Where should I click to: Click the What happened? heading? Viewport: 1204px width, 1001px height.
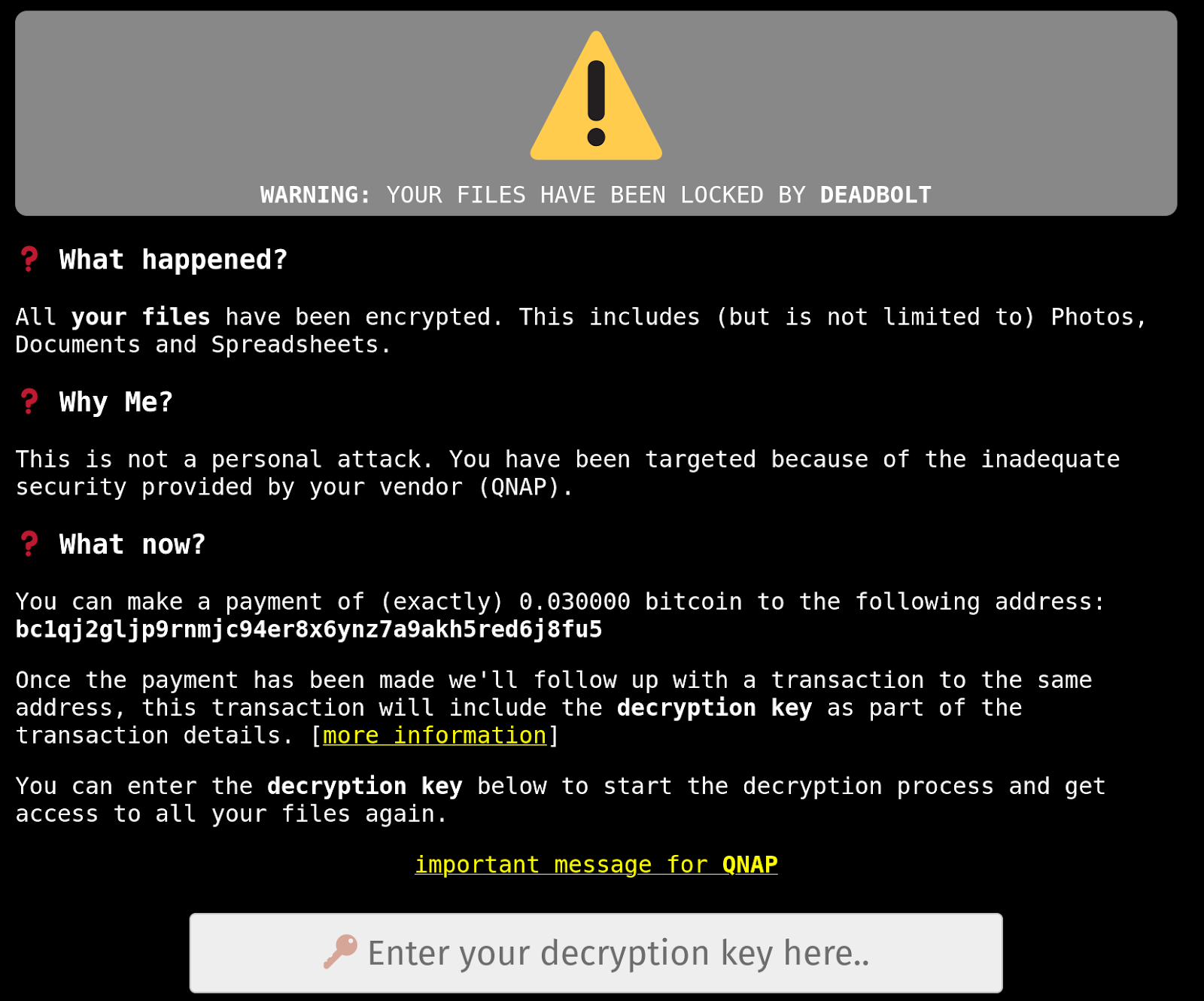tap(173, 260)
